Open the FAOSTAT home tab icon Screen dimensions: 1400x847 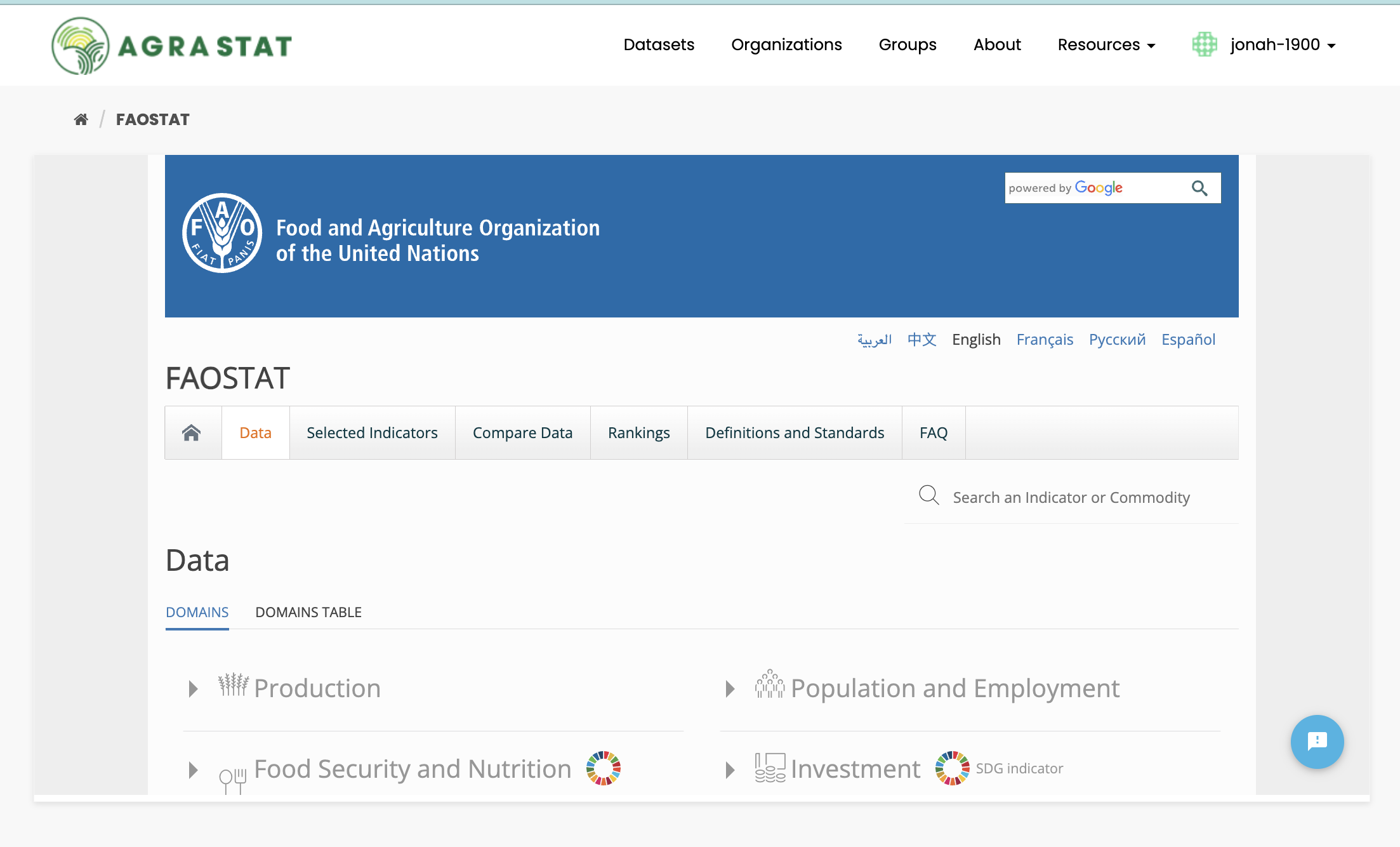pyautogui.click(x=192, y=433)
